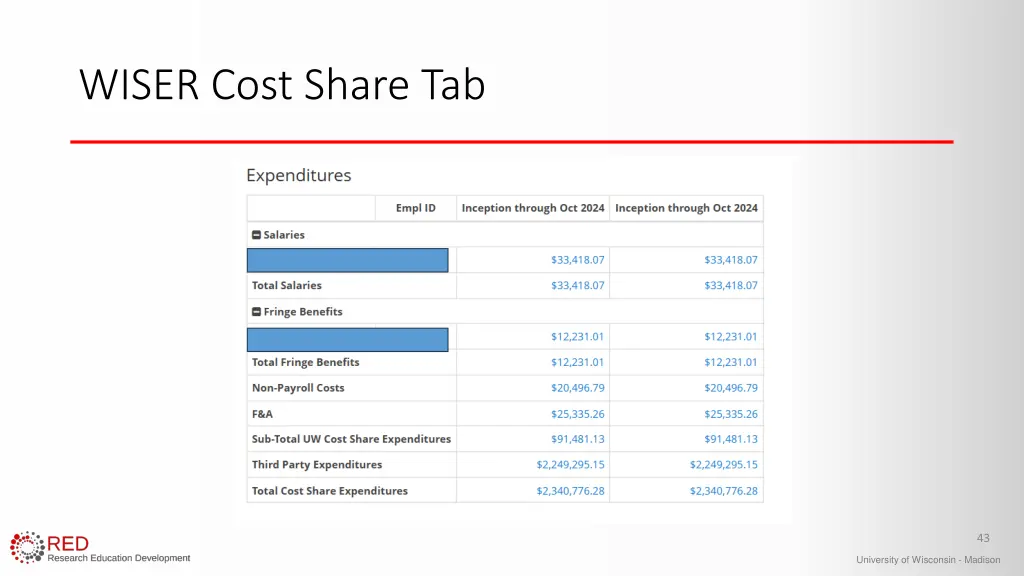Viewport: 1024px width, 576px height.
Task: Open Total Cost Share Expenditures amount, right column
Action: (x=723, y=491)
